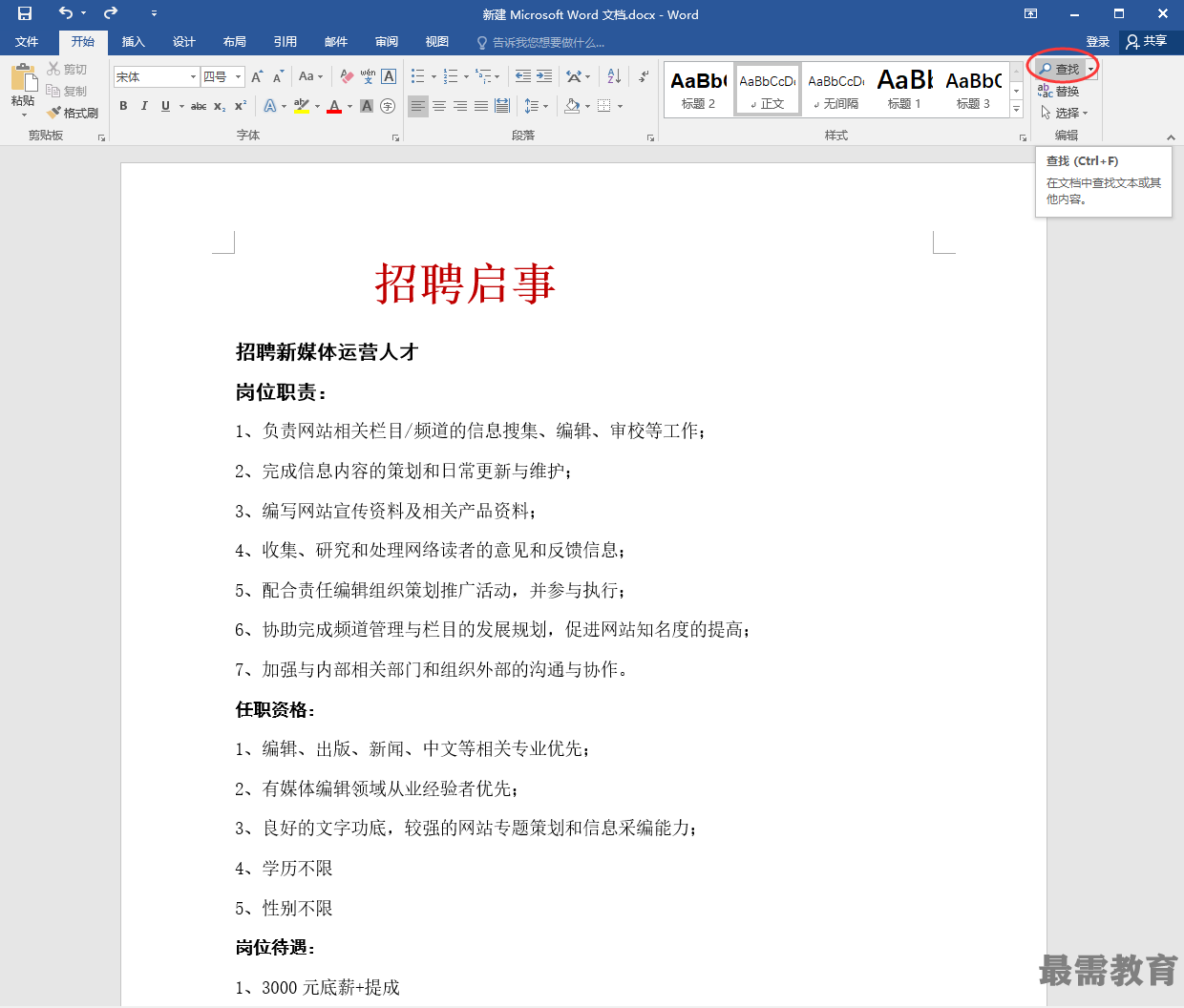Switch to the Design (设计) tab
This screenshot has height=1008, width=1184.
(183, 42)
